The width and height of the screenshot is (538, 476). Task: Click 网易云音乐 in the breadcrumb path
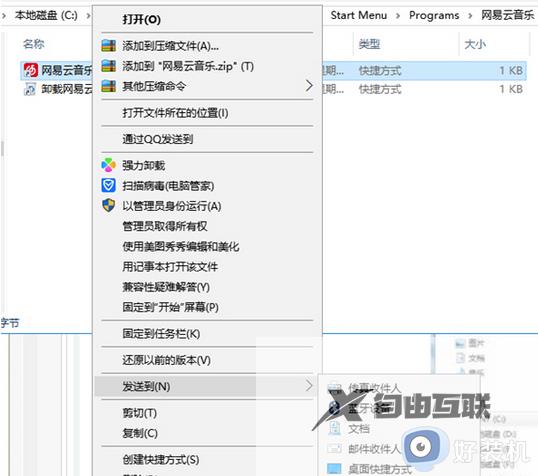coord(507,15)
